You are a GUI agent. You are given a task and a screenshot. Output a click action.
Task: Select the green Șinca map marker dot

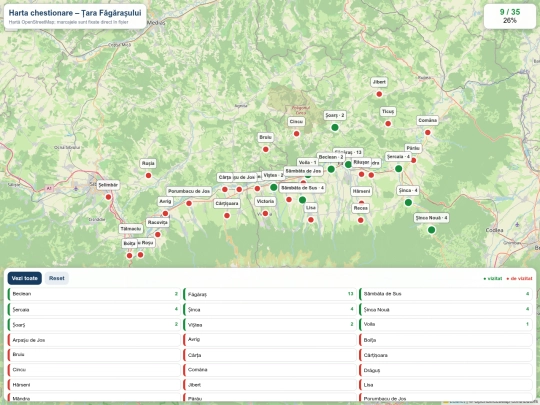[x=408, y=202]
